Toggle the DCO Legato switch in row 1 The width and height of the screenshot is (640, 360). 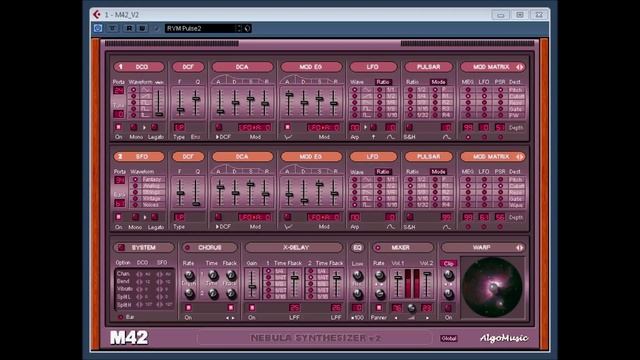pos(154,127)
